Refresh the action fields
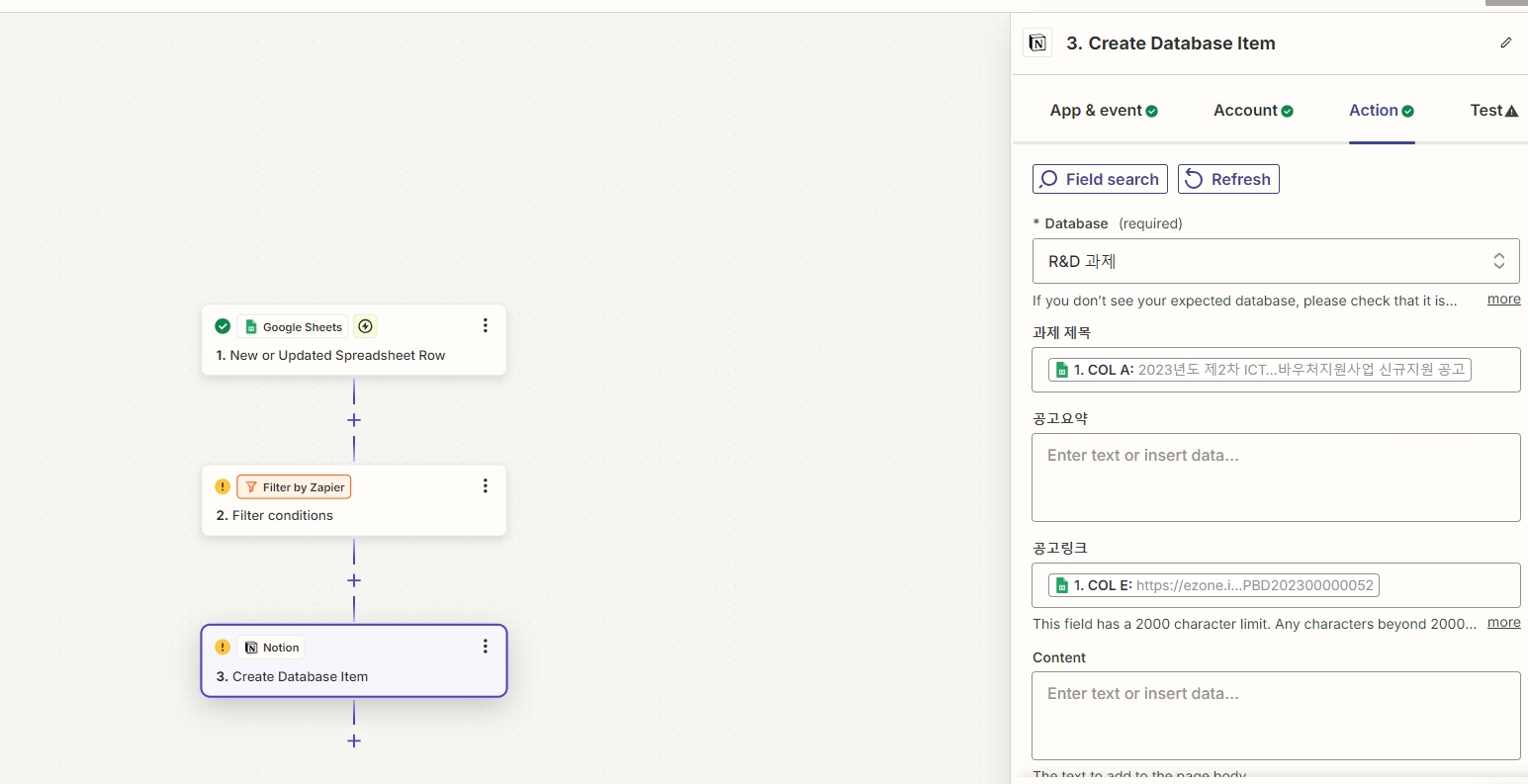 coord(1228,179)
